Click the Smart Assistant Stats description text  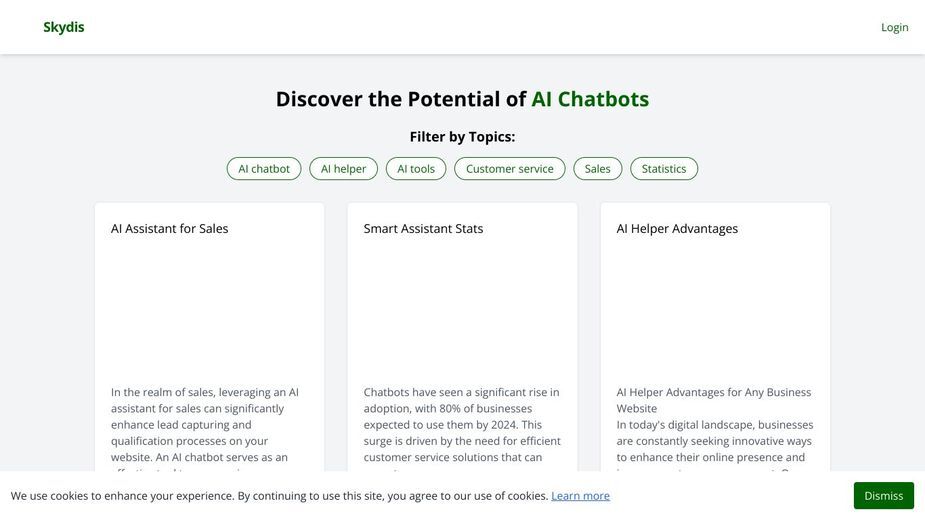coord(462,427)
